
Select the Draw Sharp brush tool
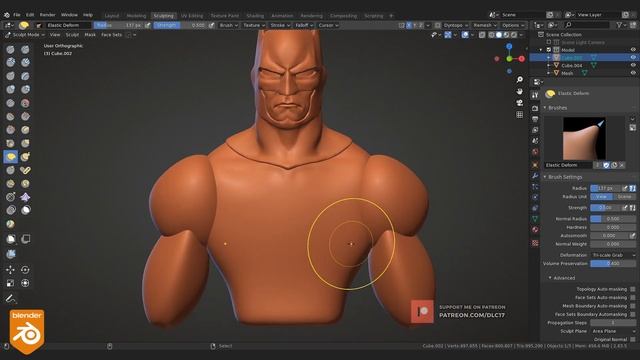point(25,49)
